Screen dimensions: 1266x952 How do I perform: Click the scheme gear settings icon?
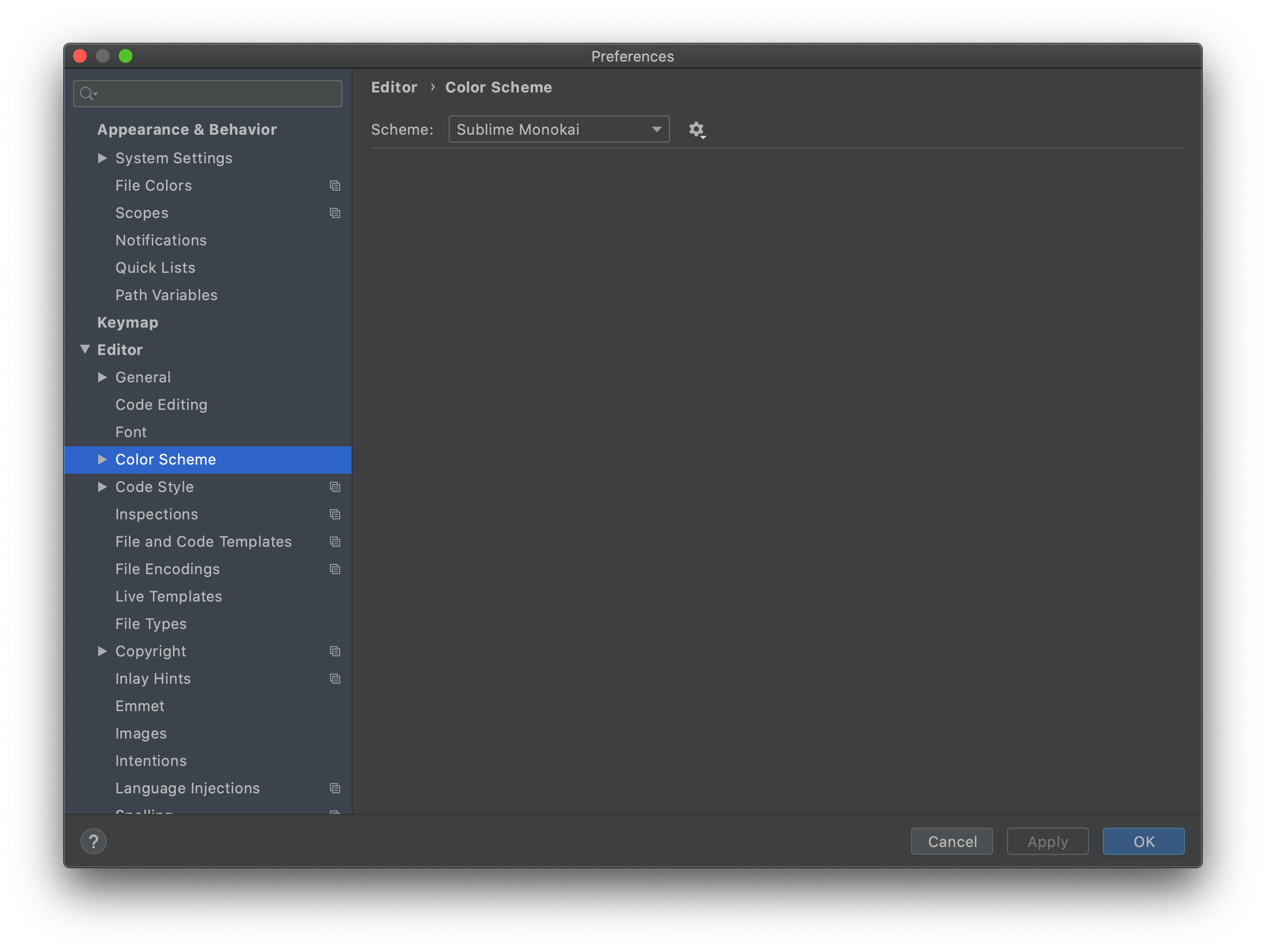coord(696,130)
